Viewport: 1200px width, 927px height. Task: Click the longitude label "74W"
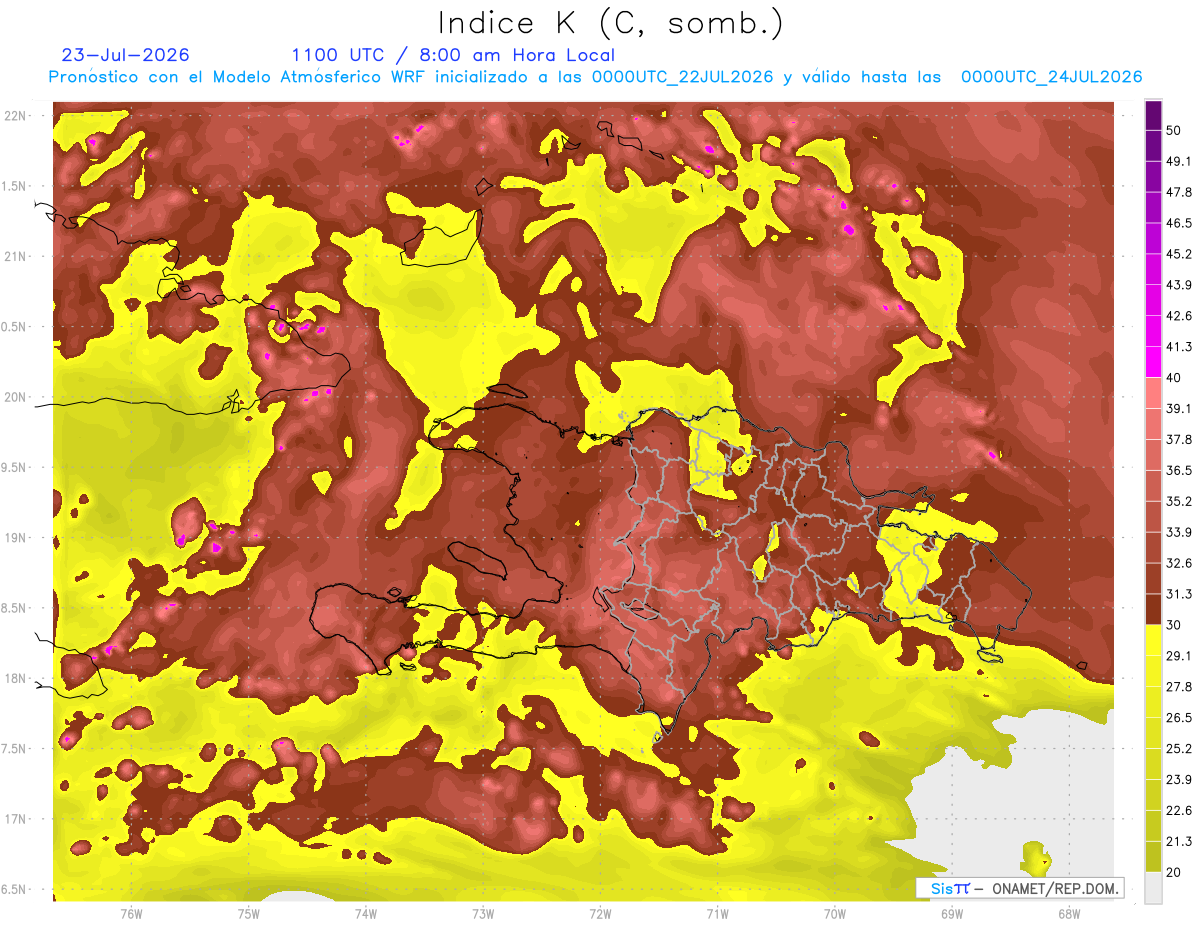point(365,913)
